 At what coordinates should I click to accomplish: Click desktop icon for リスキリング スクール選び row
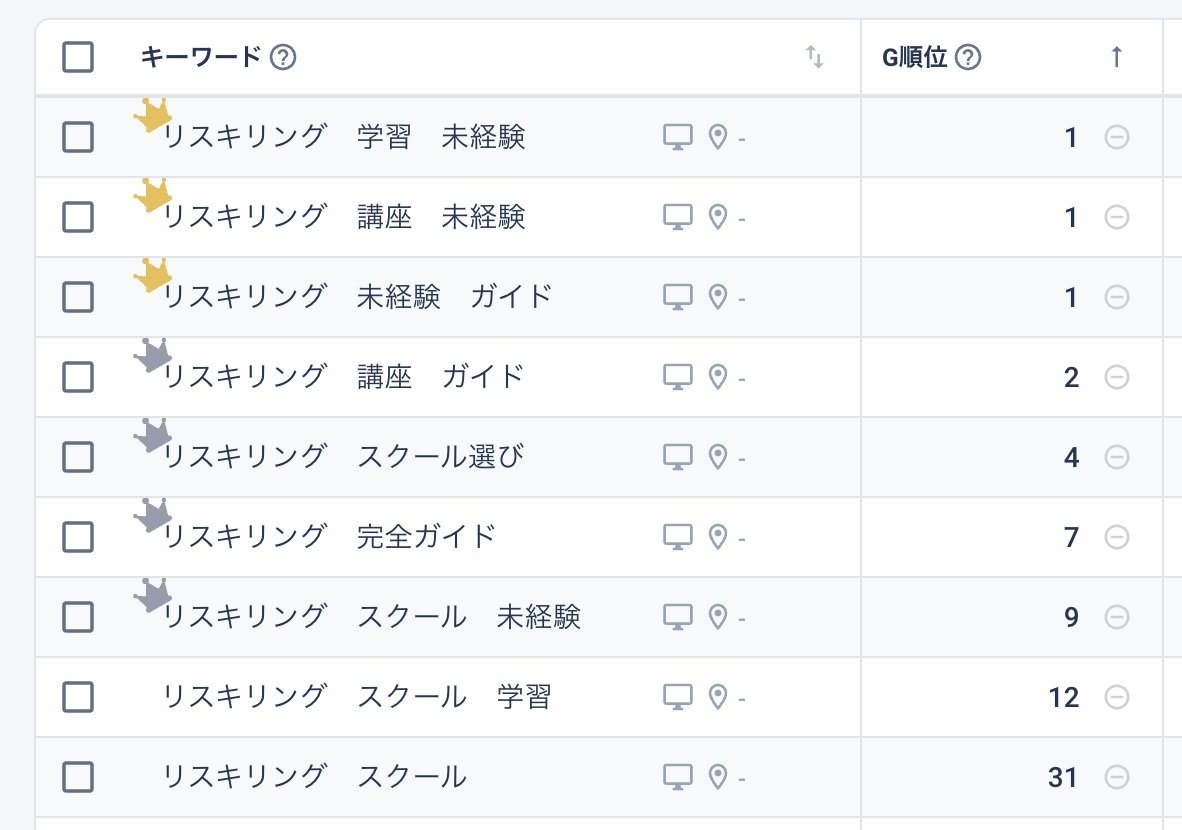pyautogui.click(x=678, y=457)
